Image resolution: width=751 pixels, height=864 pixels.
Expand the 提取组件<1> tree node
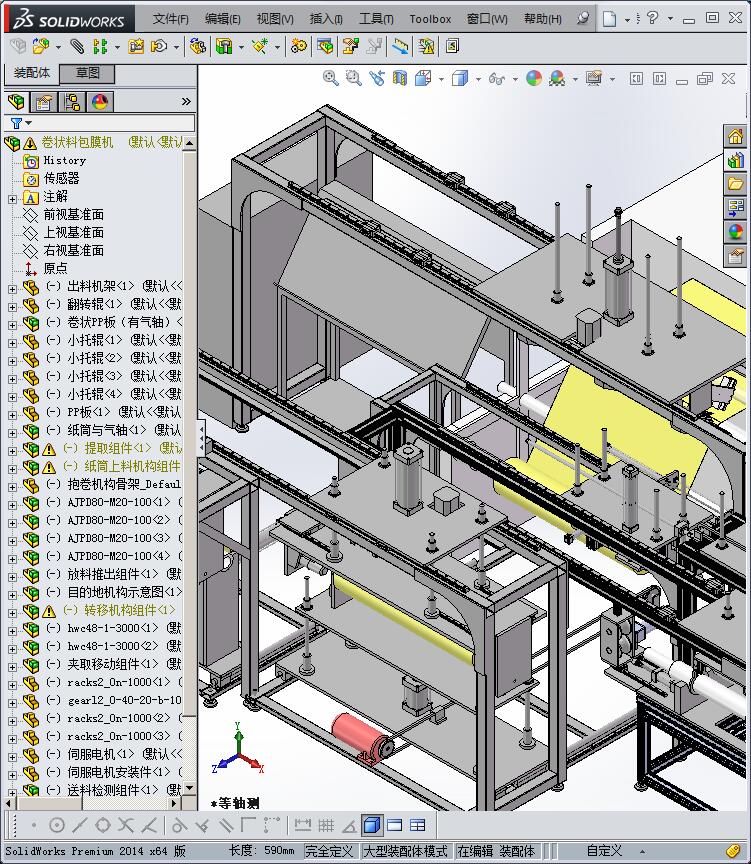click(12, 451)
